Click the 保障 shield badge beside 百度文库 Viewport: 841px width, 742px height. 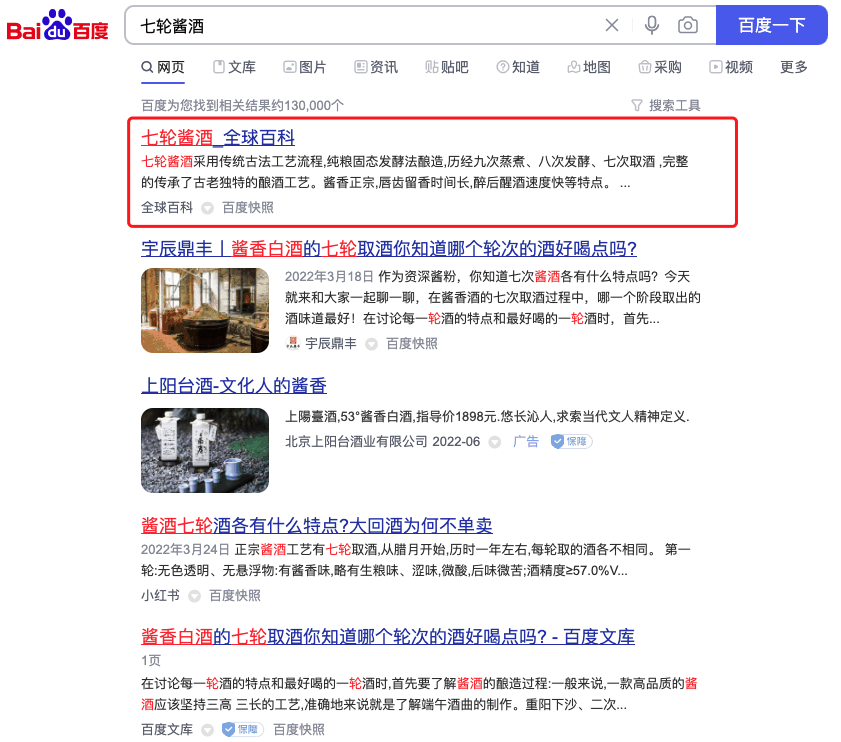point(242,729)
